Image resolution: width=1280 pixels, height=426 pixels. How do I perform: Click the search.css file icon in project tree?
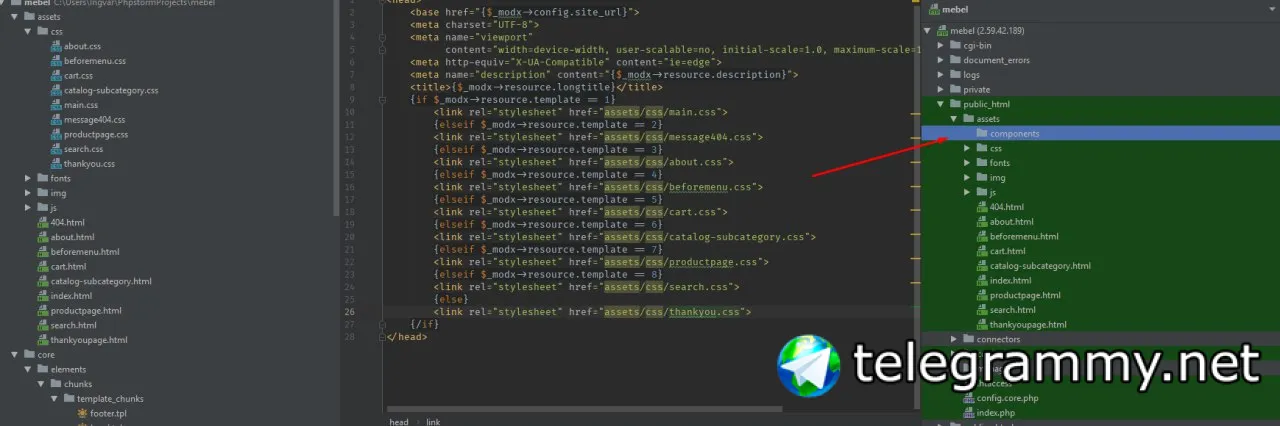56,149
